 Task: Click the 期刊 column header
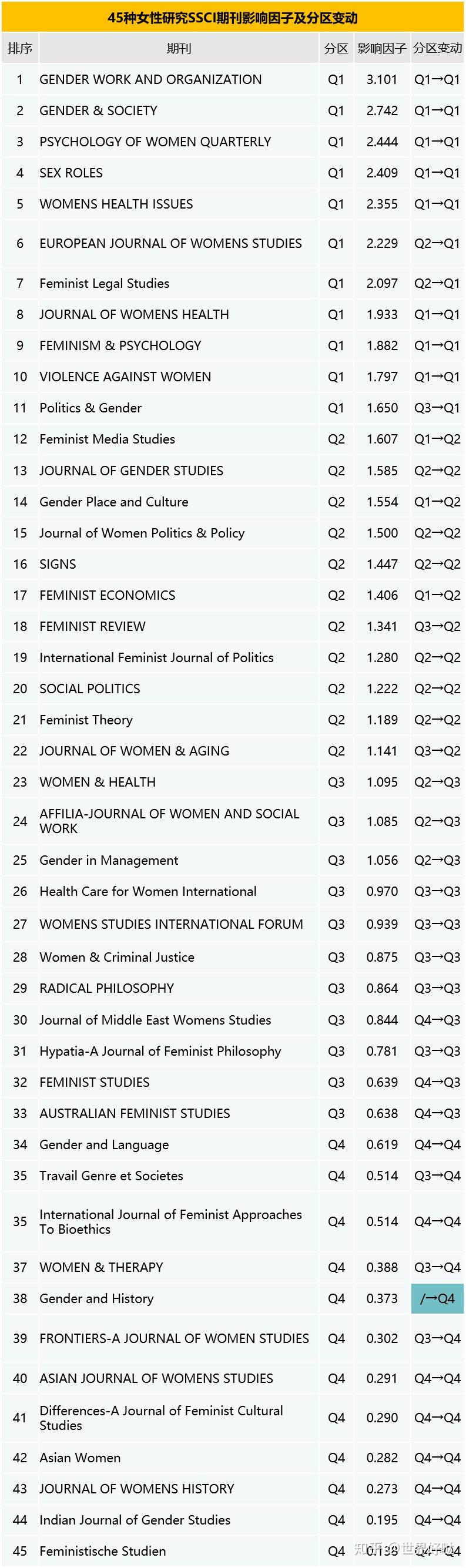(179, 49)
